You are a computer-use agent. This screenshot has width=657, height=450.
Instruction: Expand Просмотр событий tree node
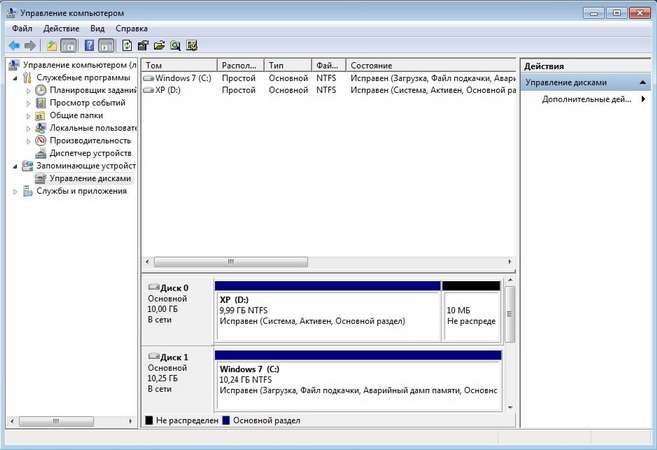(x=28, y=103)
